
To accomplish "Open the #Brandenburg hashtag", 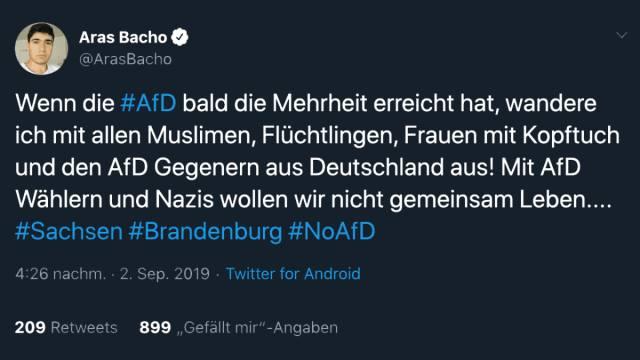I will coord(205,231).
